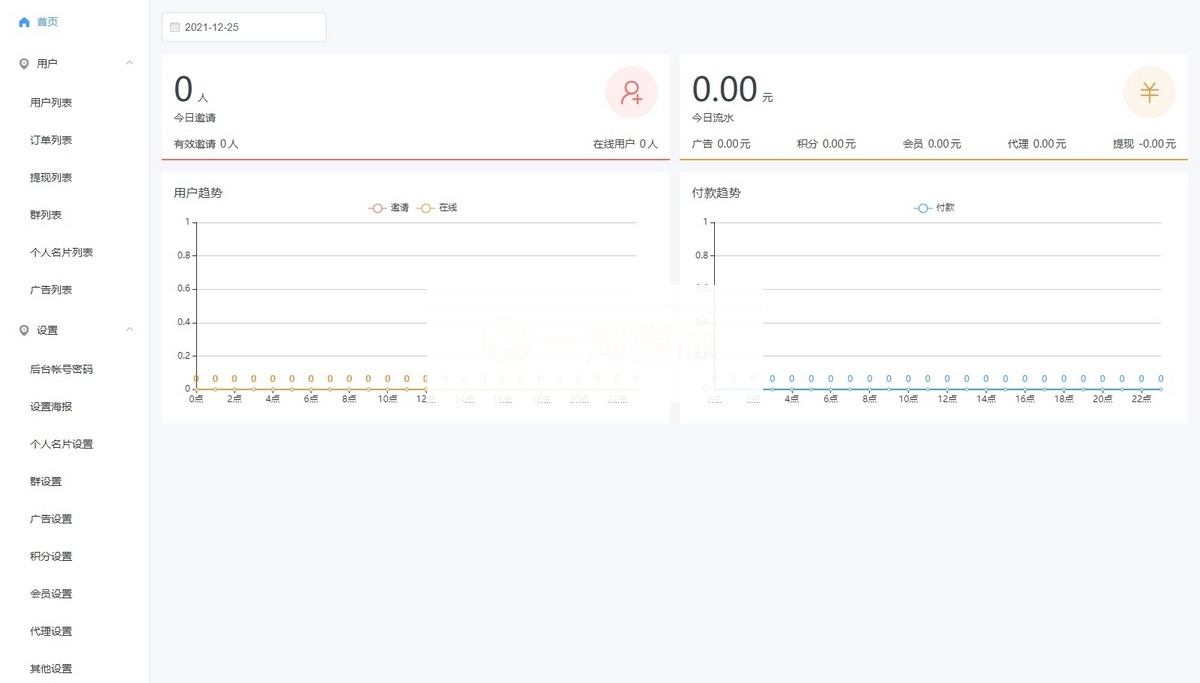The image size is (1200, 683).
Task: Toggle the 在线 series in chart legend
Action: click(438, 208)
